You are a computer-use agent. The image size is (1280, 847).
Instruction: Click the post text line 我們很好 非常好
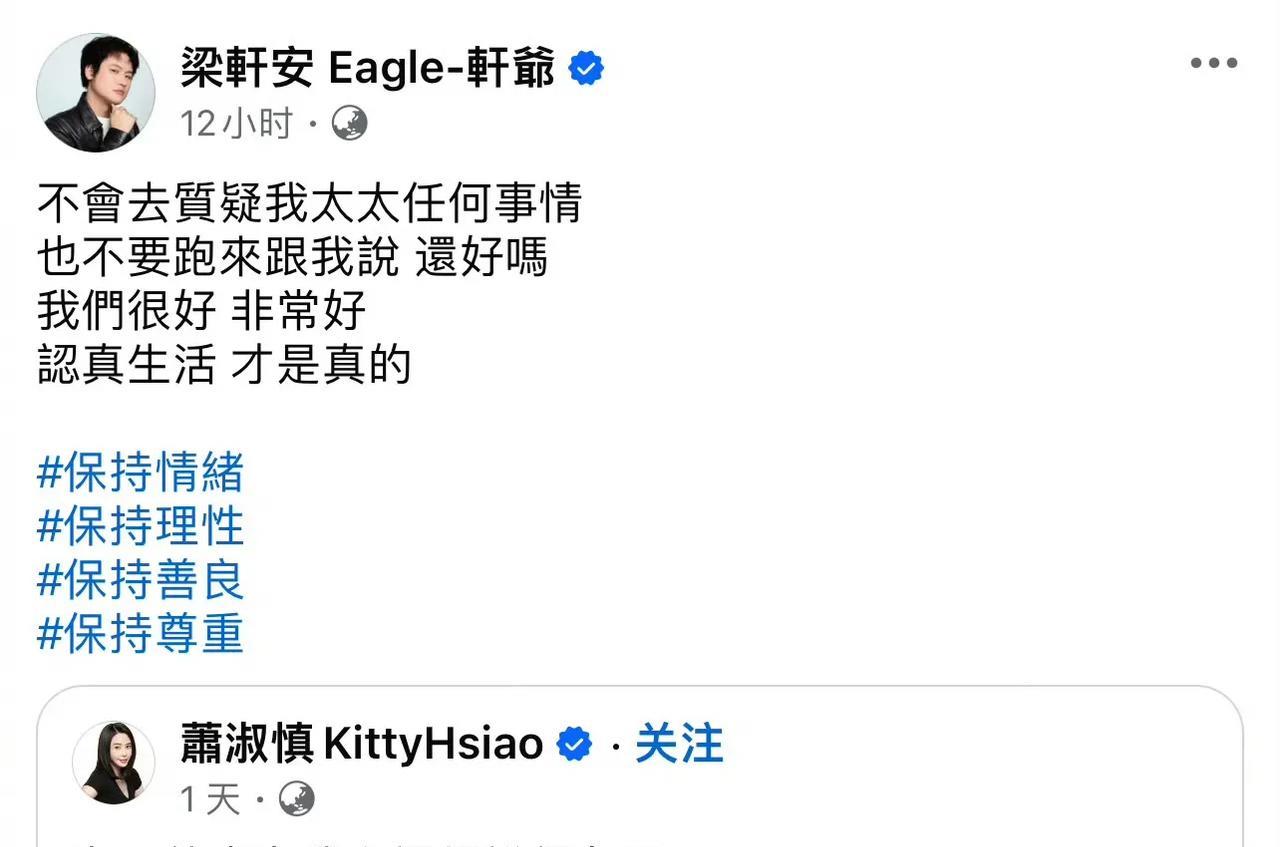tap(202, 312)
